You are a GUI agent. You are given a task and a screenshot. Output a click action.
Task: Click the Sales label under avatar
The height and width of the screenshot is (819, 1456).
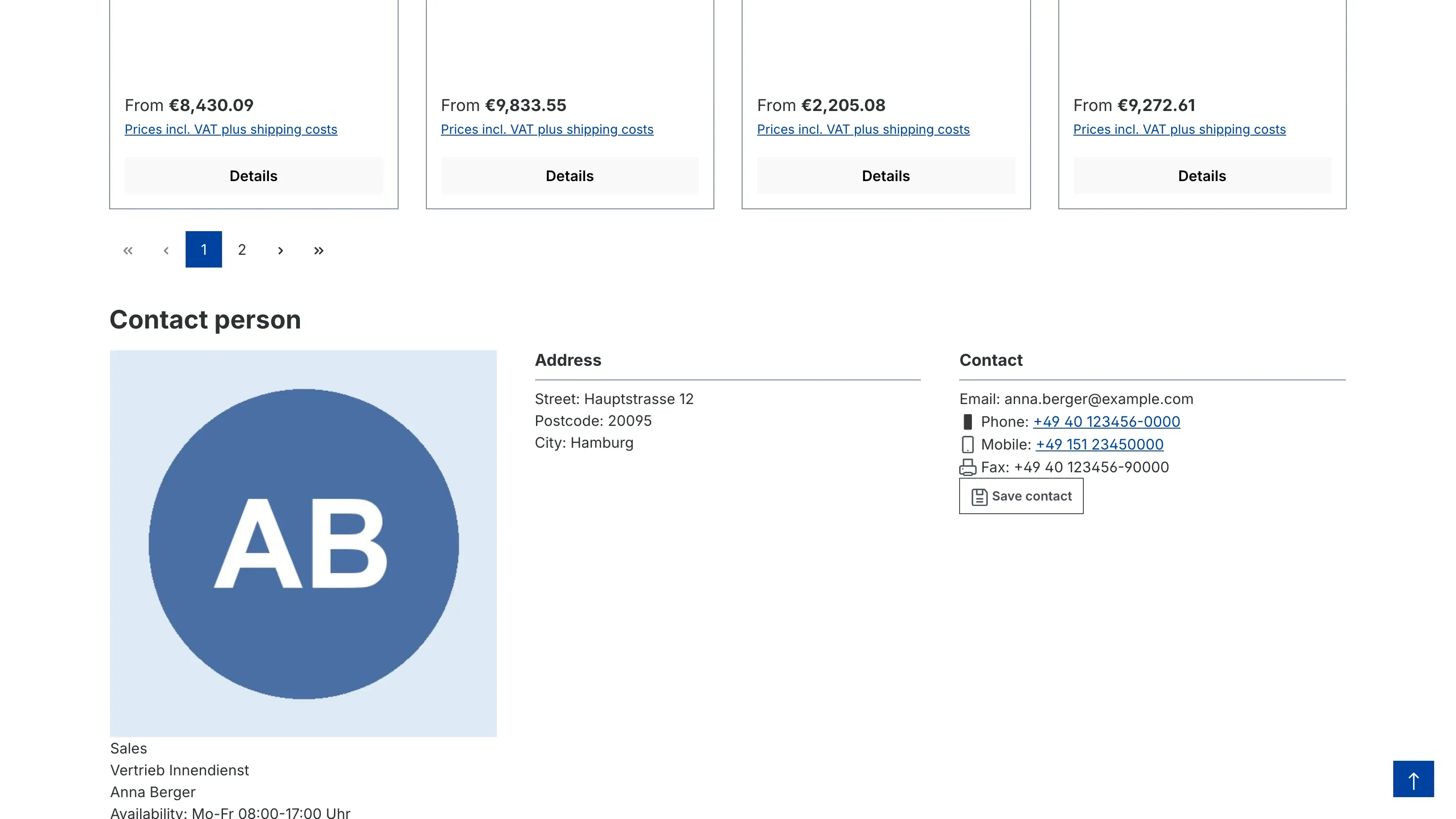coord(128,748)
